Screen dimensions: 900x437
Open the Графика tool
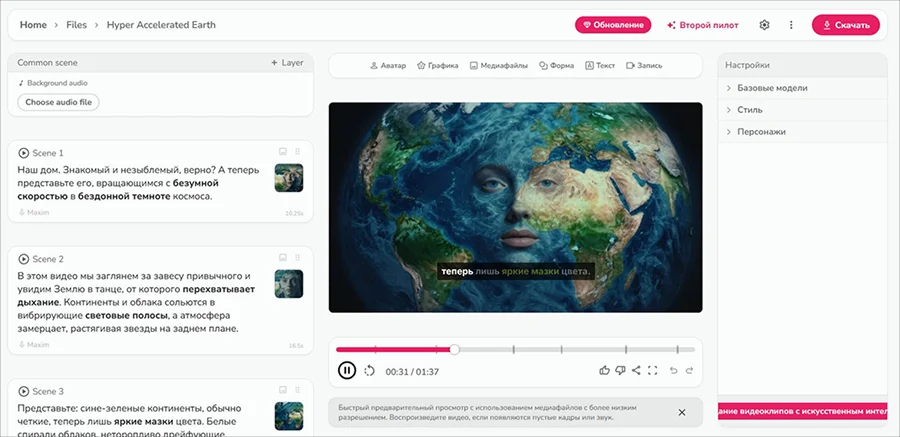tap(437, 65)
